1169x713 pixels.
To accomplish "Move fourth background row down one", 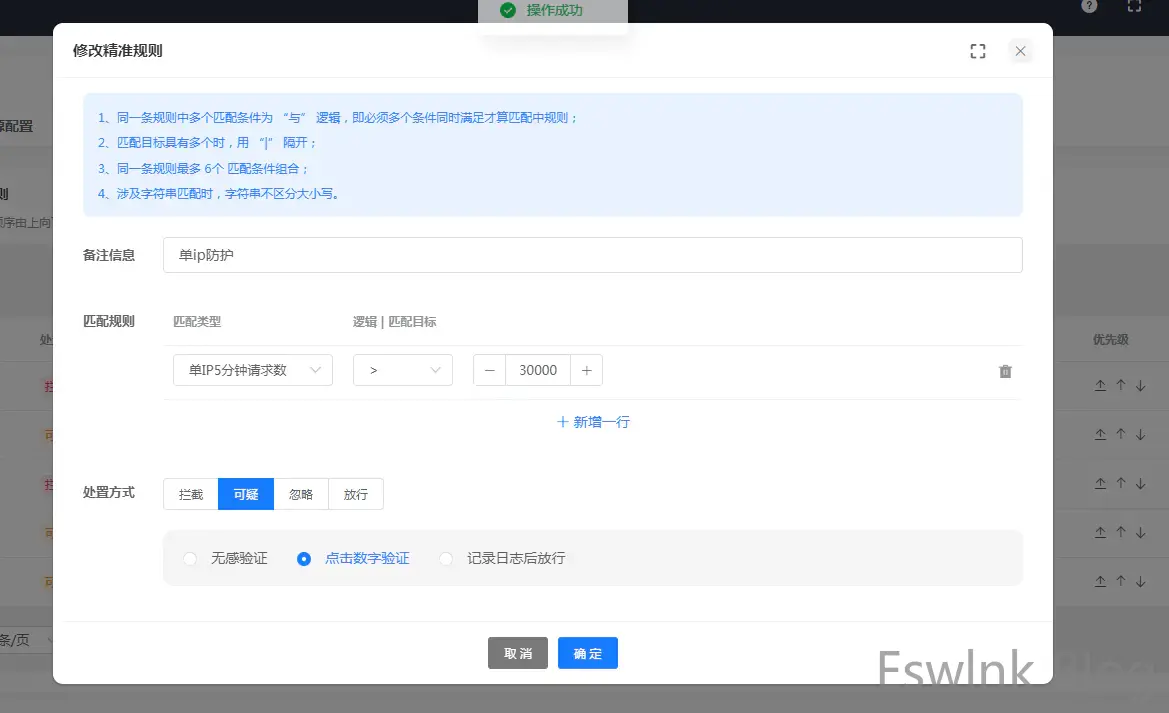I will [x=1141, y=533].
